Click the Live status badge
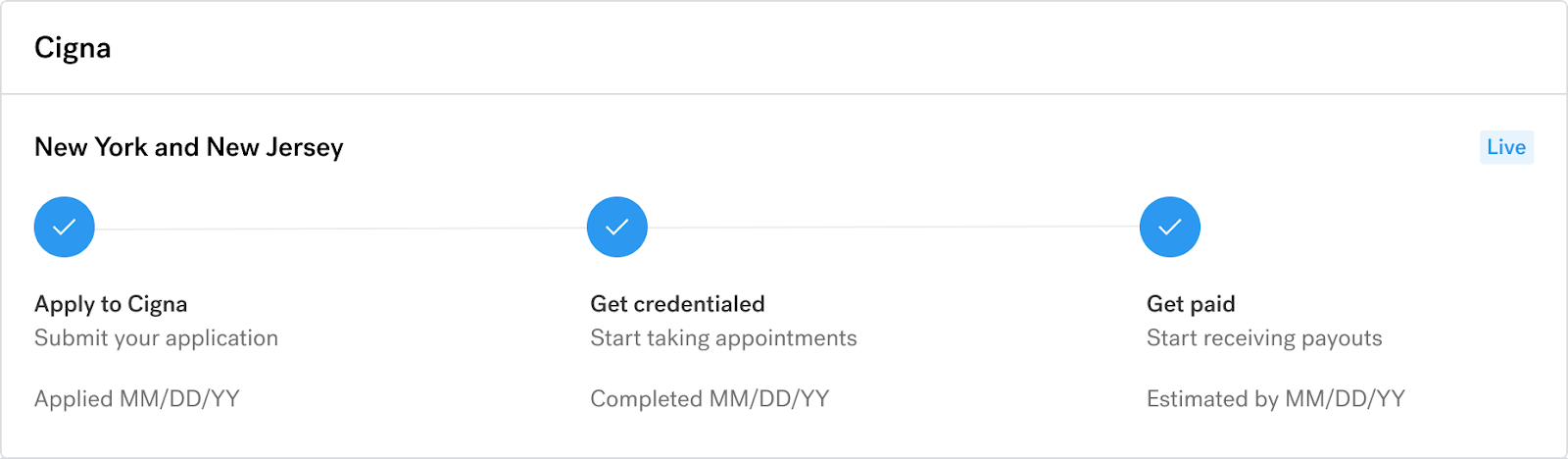 tap(1505, 147)
